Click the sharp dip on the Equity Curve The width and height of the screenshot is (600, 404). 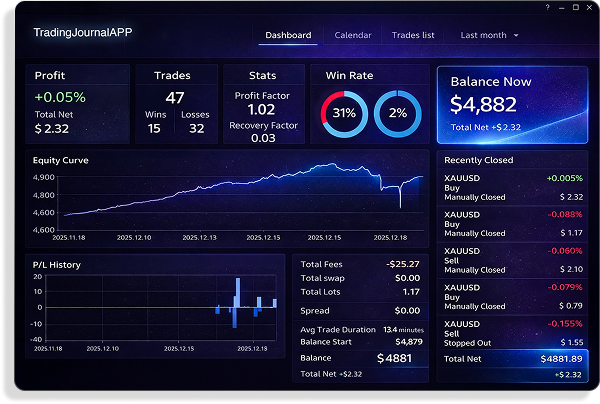pyautogui.click(x=400, y=204)
